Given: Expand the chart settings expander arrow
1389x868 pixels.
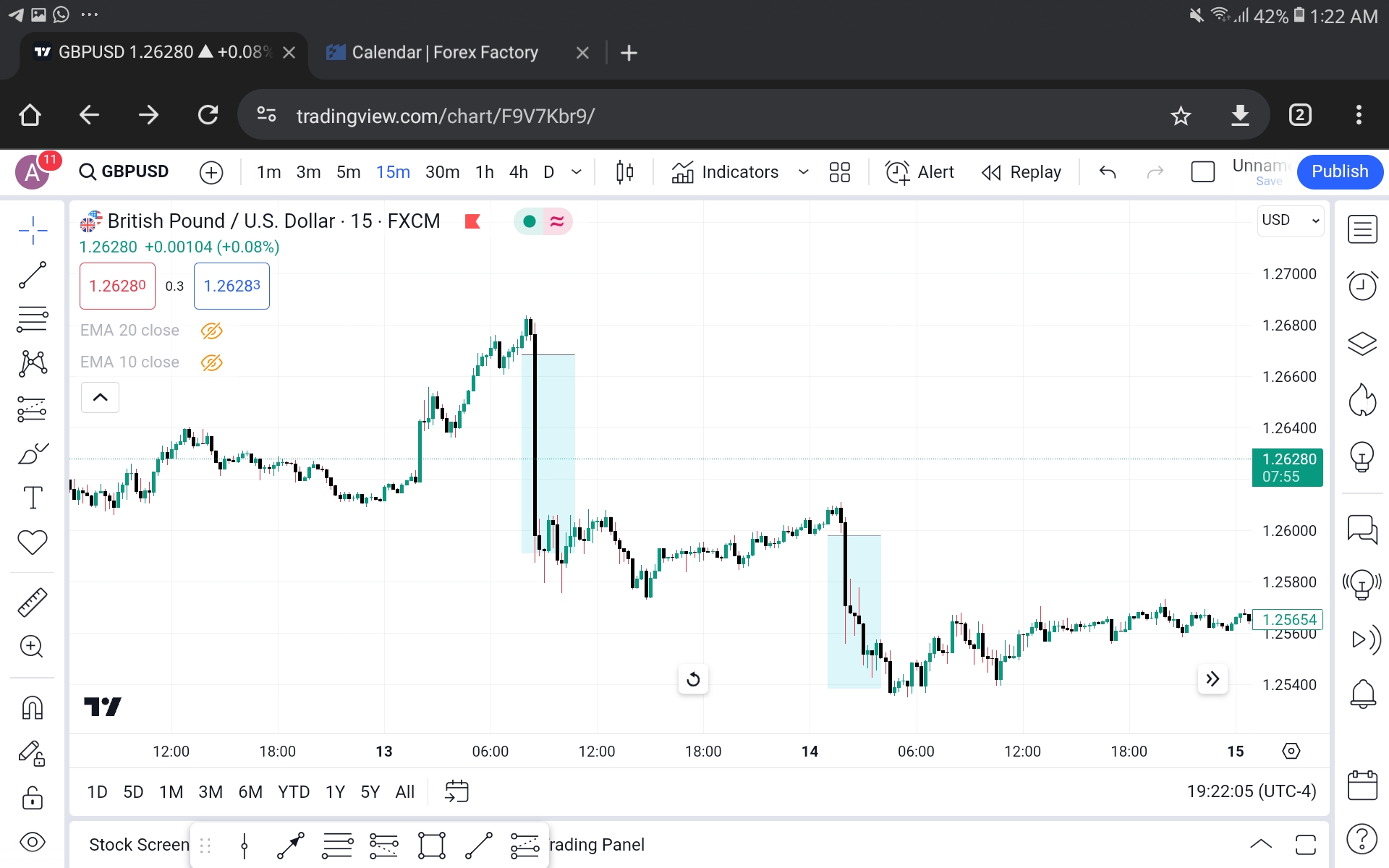Looking at the screenshot, I should [x=99, y=397].
